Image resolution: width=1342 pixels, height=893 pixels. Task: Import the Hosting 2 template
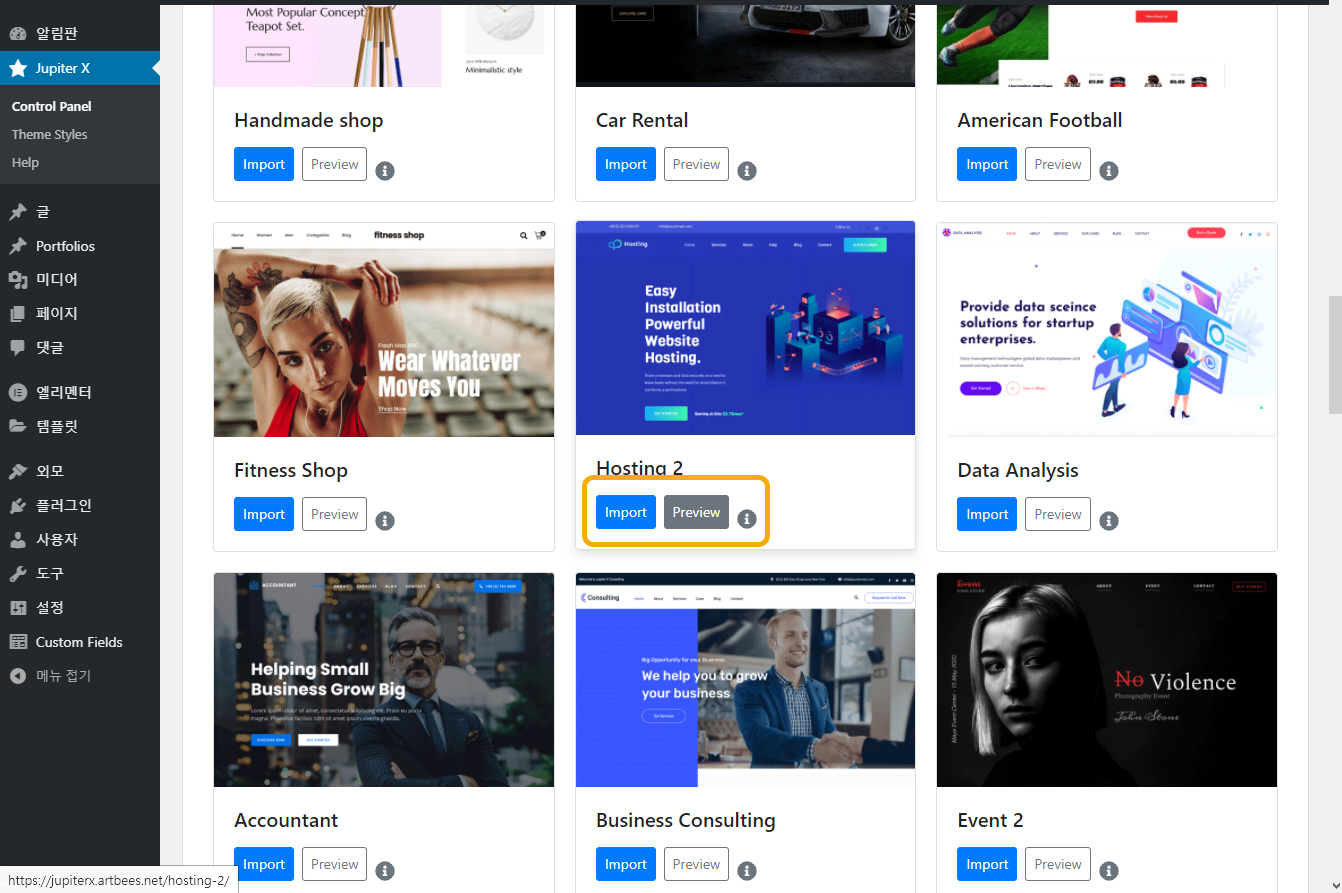click(626, 512)
